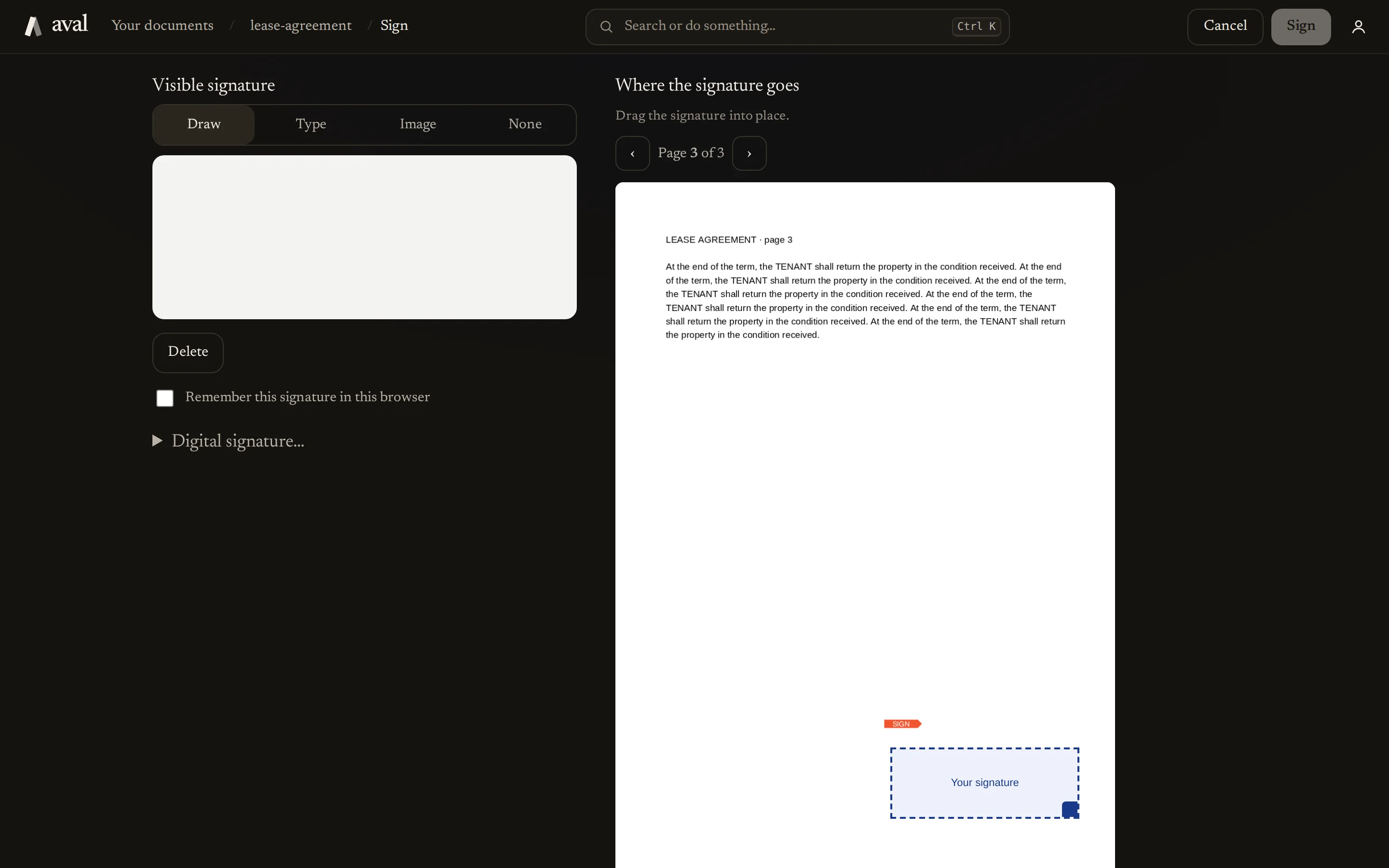This screenshot has width=1389, height=868.
Task: Focus the Search or do something field
Action: tap(797, 27)
